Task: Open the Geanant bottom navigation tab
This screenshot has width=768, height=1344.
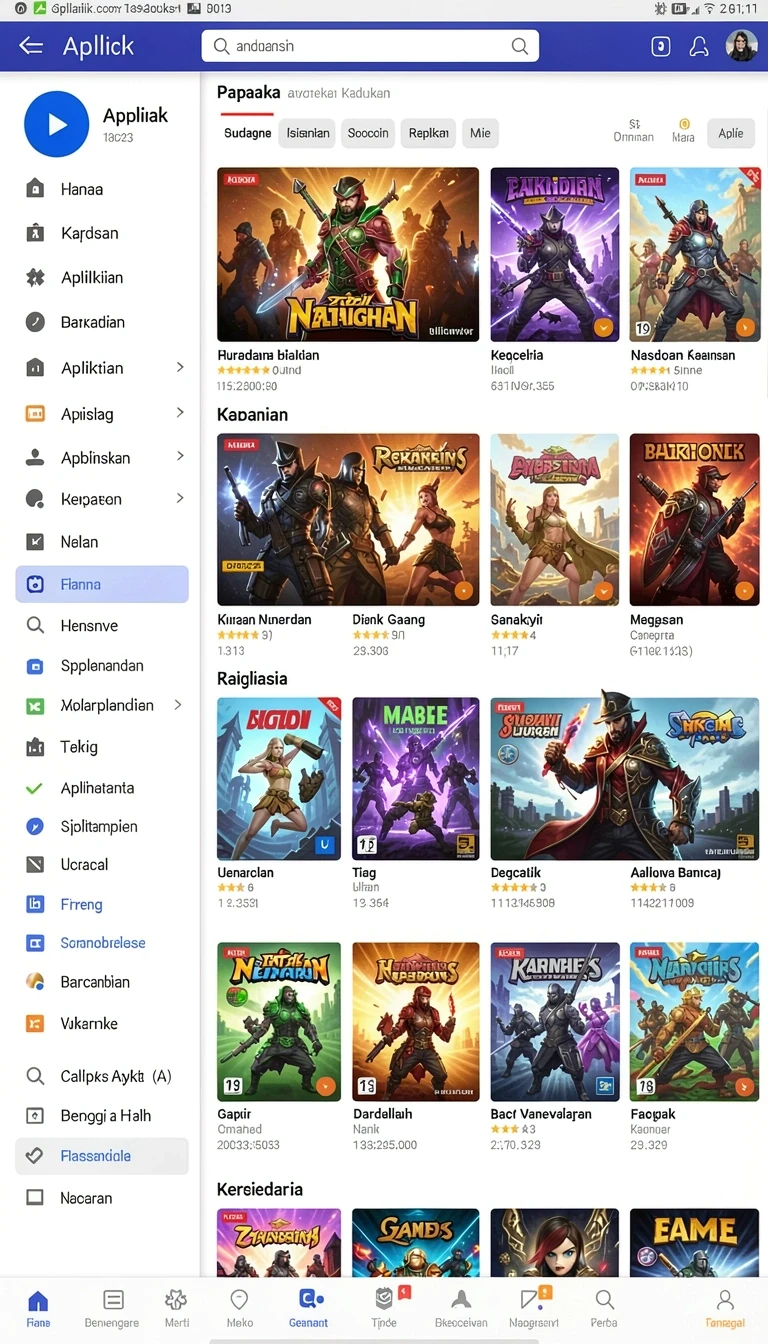Action: coord(308,1308)
